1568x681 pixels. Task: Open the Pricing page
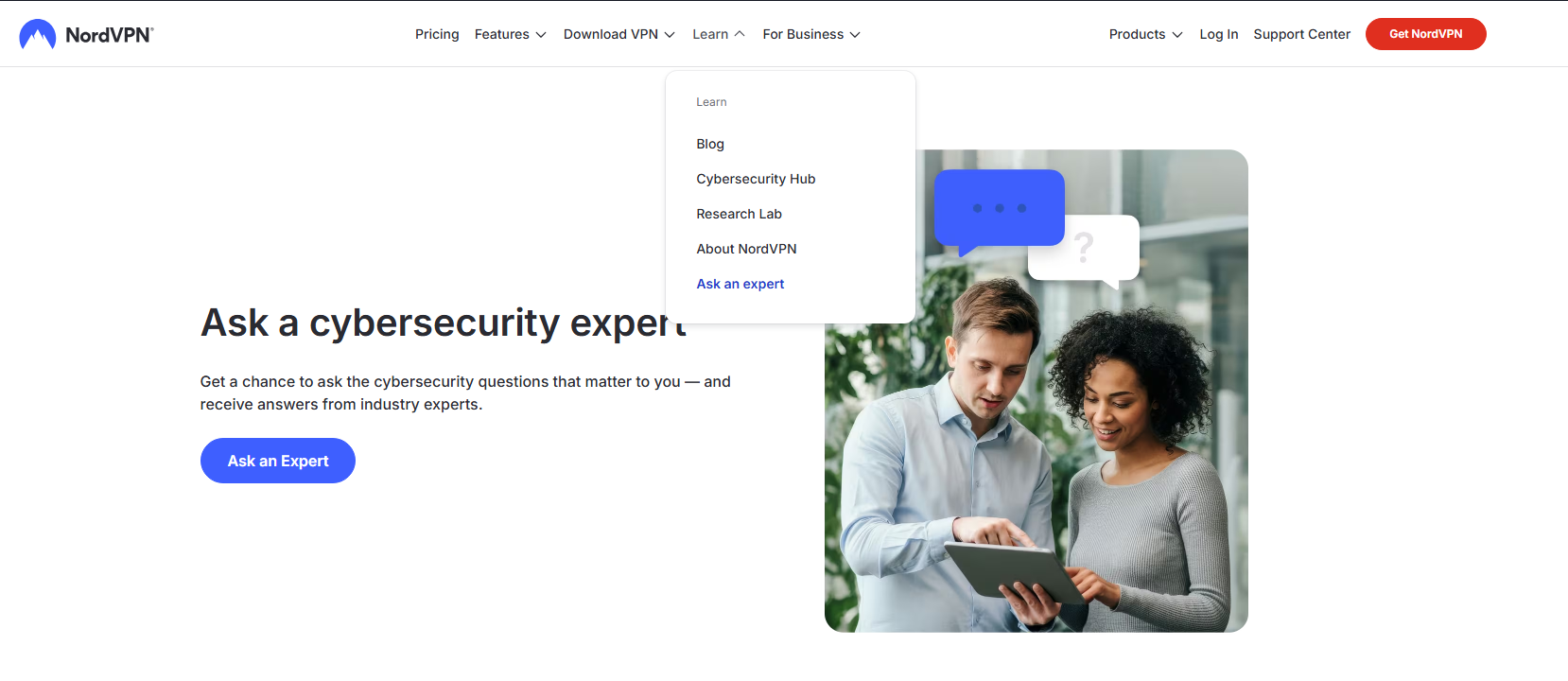coord(437,34)
